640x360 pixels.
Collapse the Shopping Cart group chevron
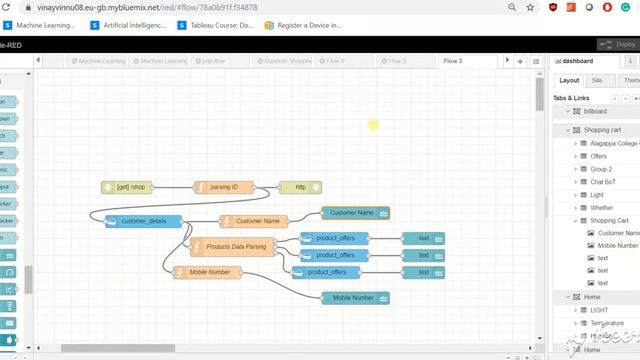576,221
